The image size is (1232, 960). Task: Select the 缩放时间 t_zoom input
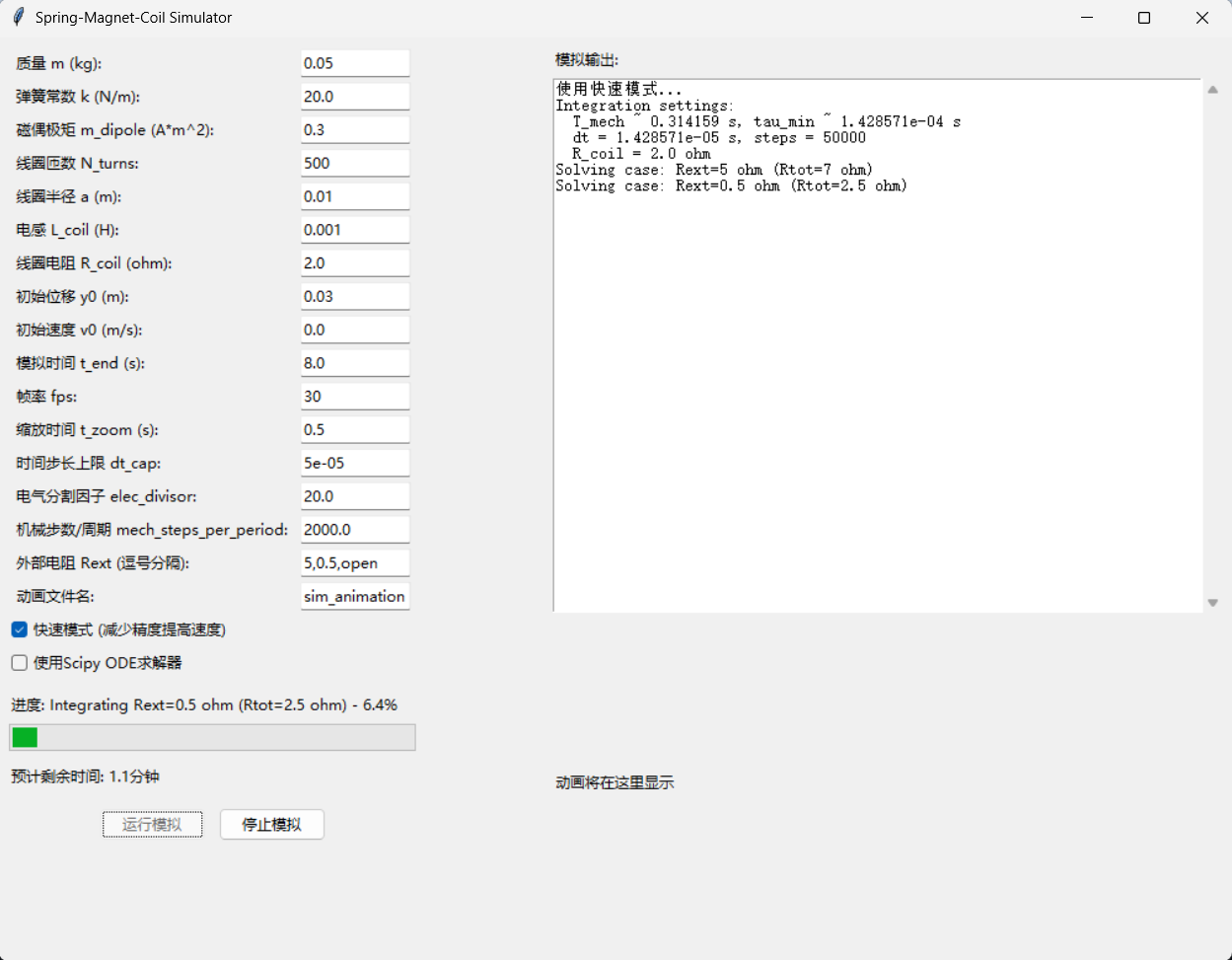[355, 430]
